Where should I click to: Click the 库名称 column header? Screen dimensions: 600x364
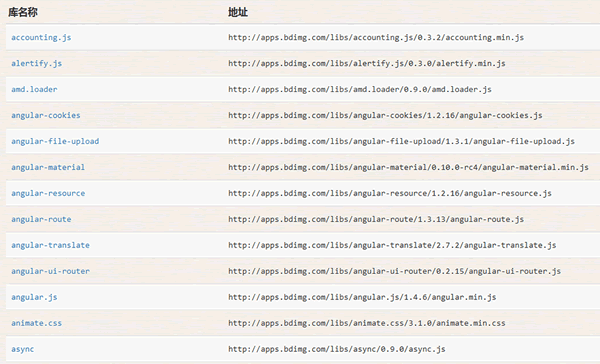[23, 12]
